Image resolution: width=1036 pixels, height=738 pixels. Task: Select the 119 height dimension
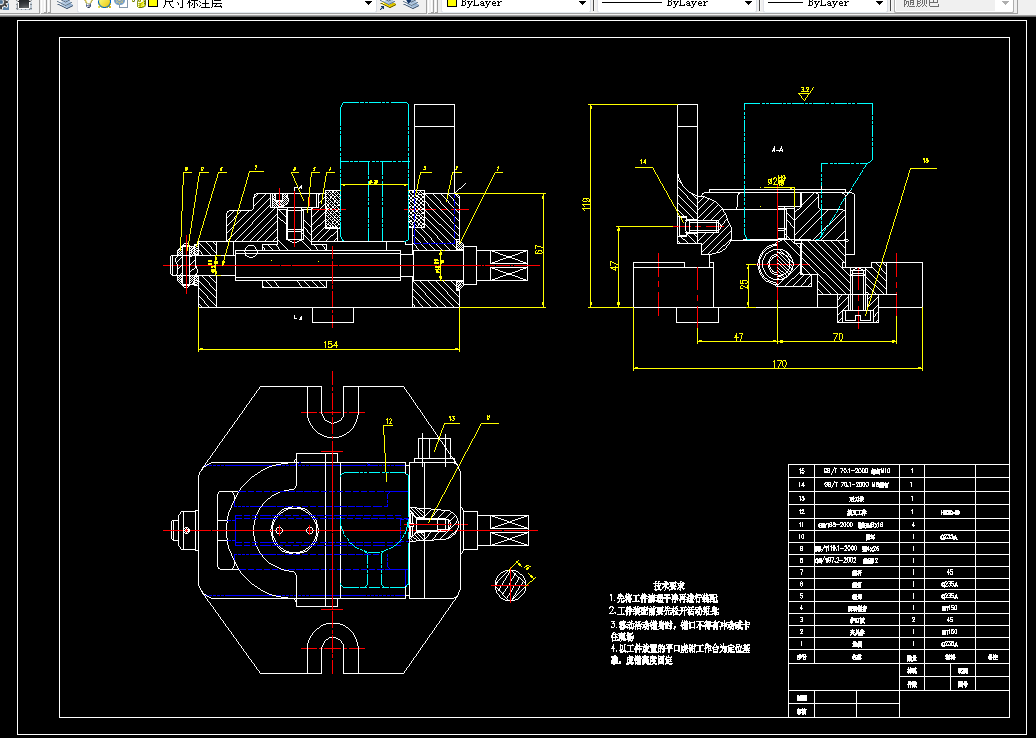pyautogui.click(x=585, y=205)
